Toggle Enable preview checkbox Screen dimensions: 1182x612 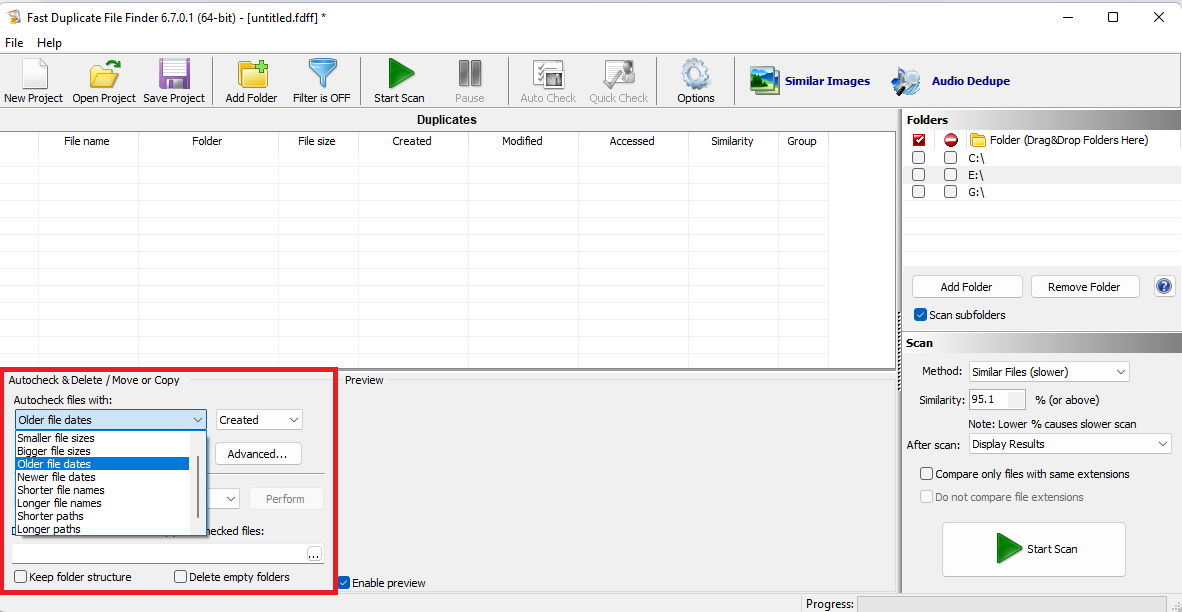[344, 583]
